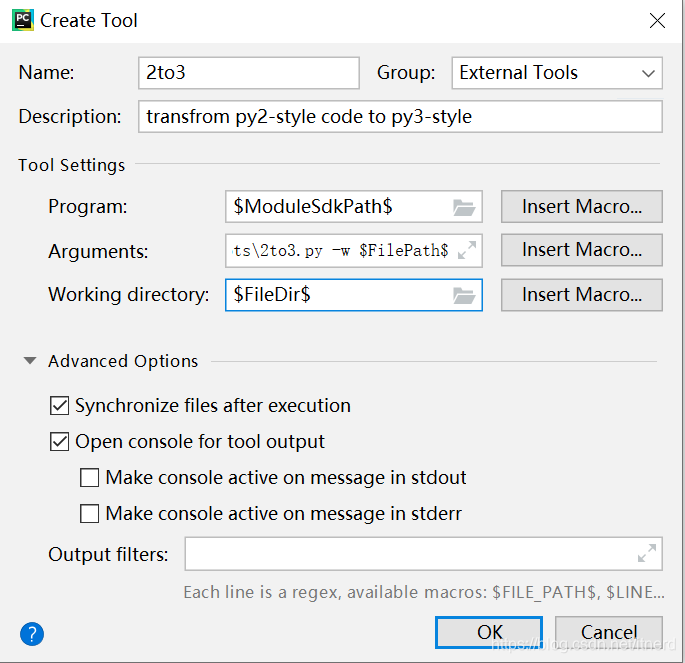Expand the Arguments field editor
The image size is (685, 663).
coord(467,250)
